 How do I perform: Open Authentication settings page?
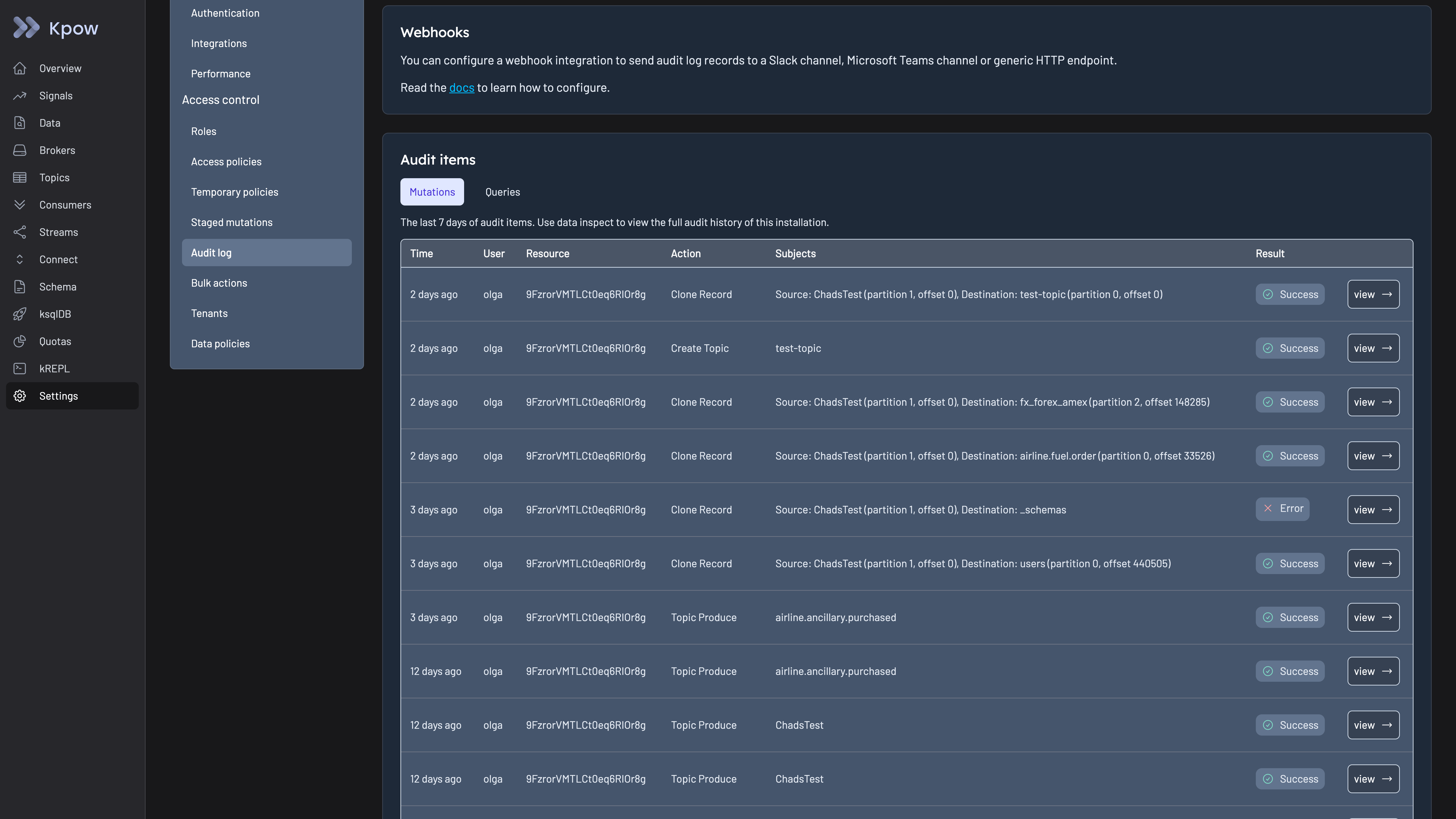225,13
